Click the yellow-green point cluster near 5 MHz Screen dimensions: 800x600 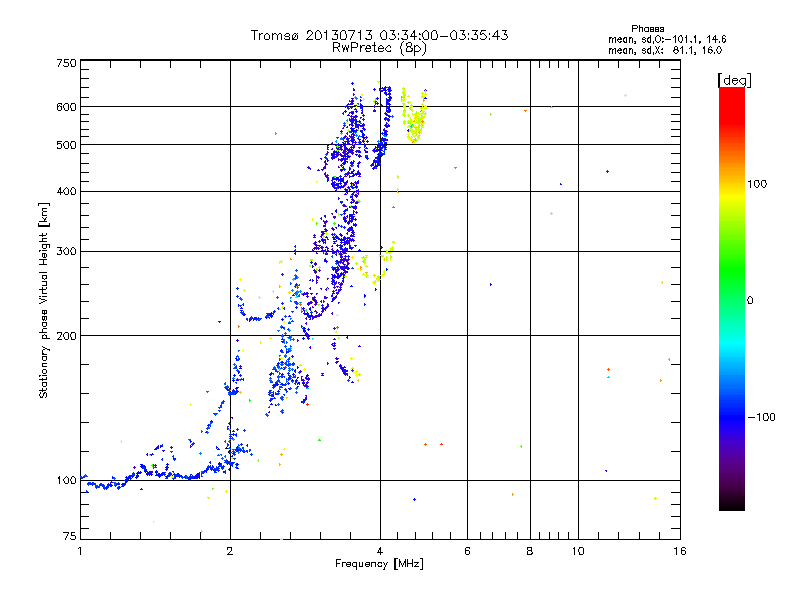(414, 116)
